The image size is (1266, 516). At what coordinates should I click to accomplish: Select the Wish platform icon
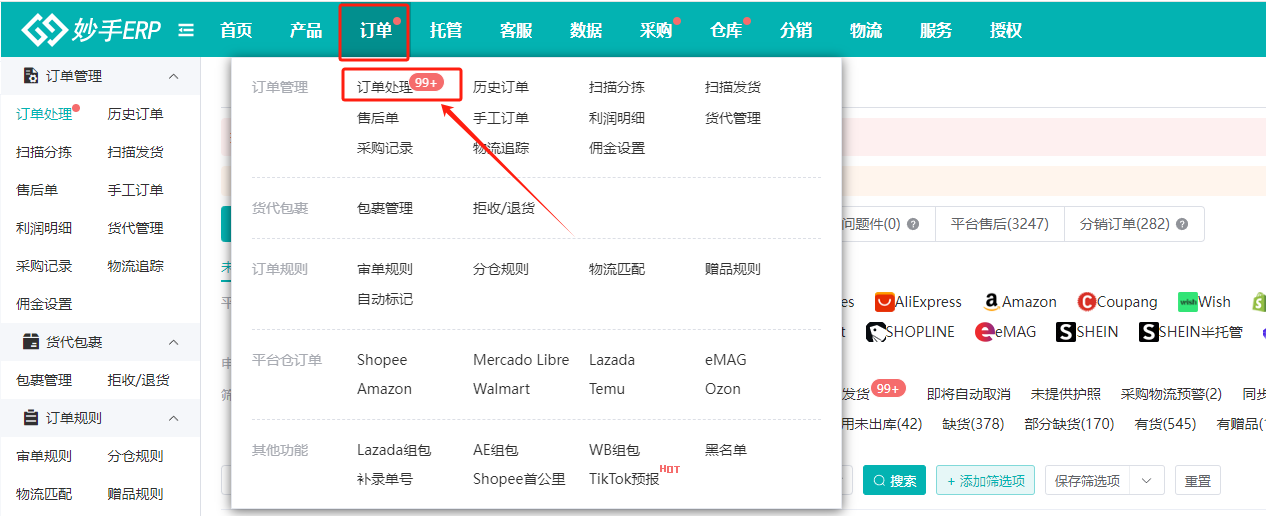(x=1188, y=302)
